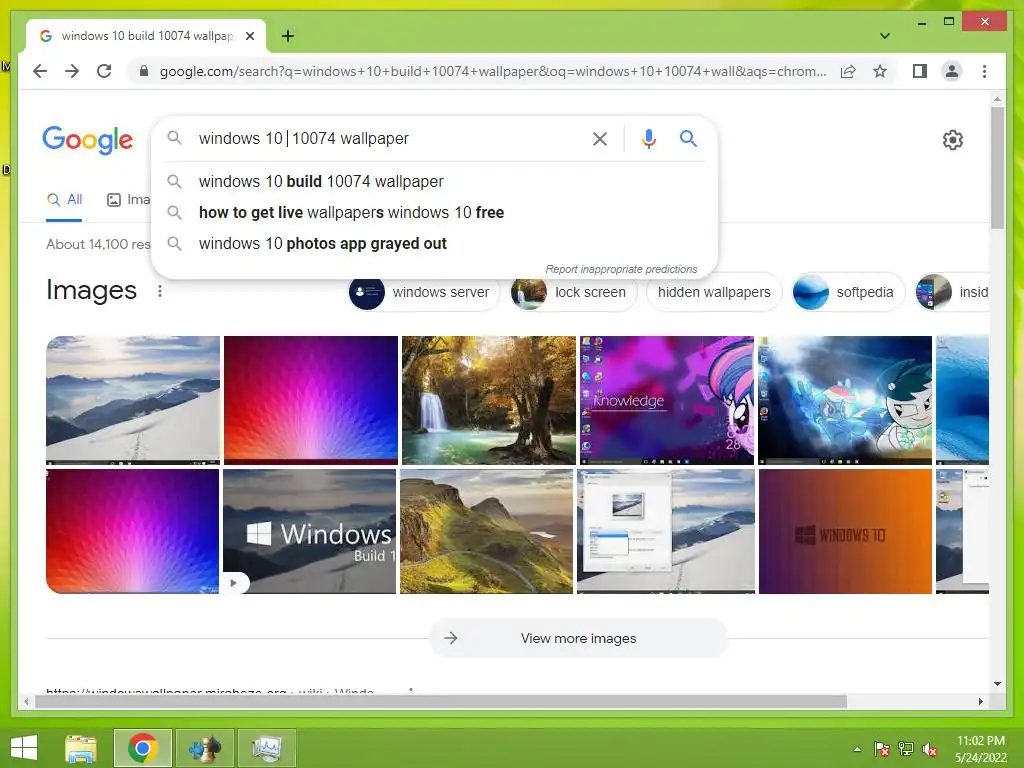
Task: Open the snowy mountain wallpaper thumbnail
Action: click(x=133, y=400)
